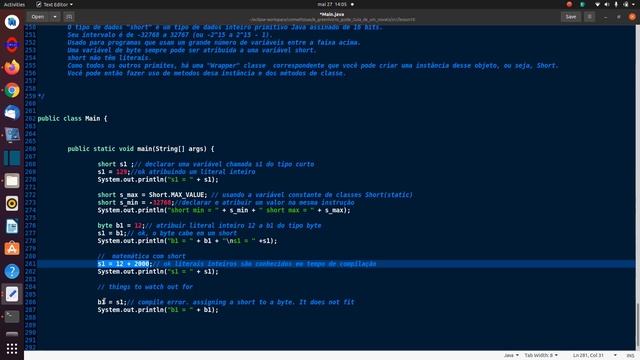Open the Text Editor app menu
Screen dimensions: 640x360
coord(54,4)
